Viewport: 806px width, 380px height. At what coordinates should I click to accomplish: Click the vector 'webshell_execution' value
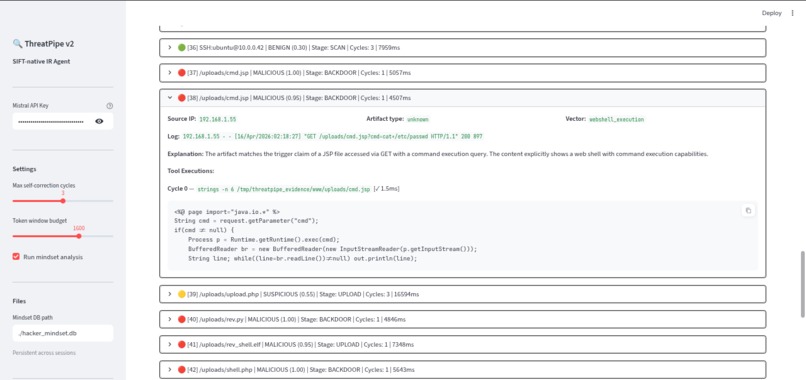tap(617, 119)
